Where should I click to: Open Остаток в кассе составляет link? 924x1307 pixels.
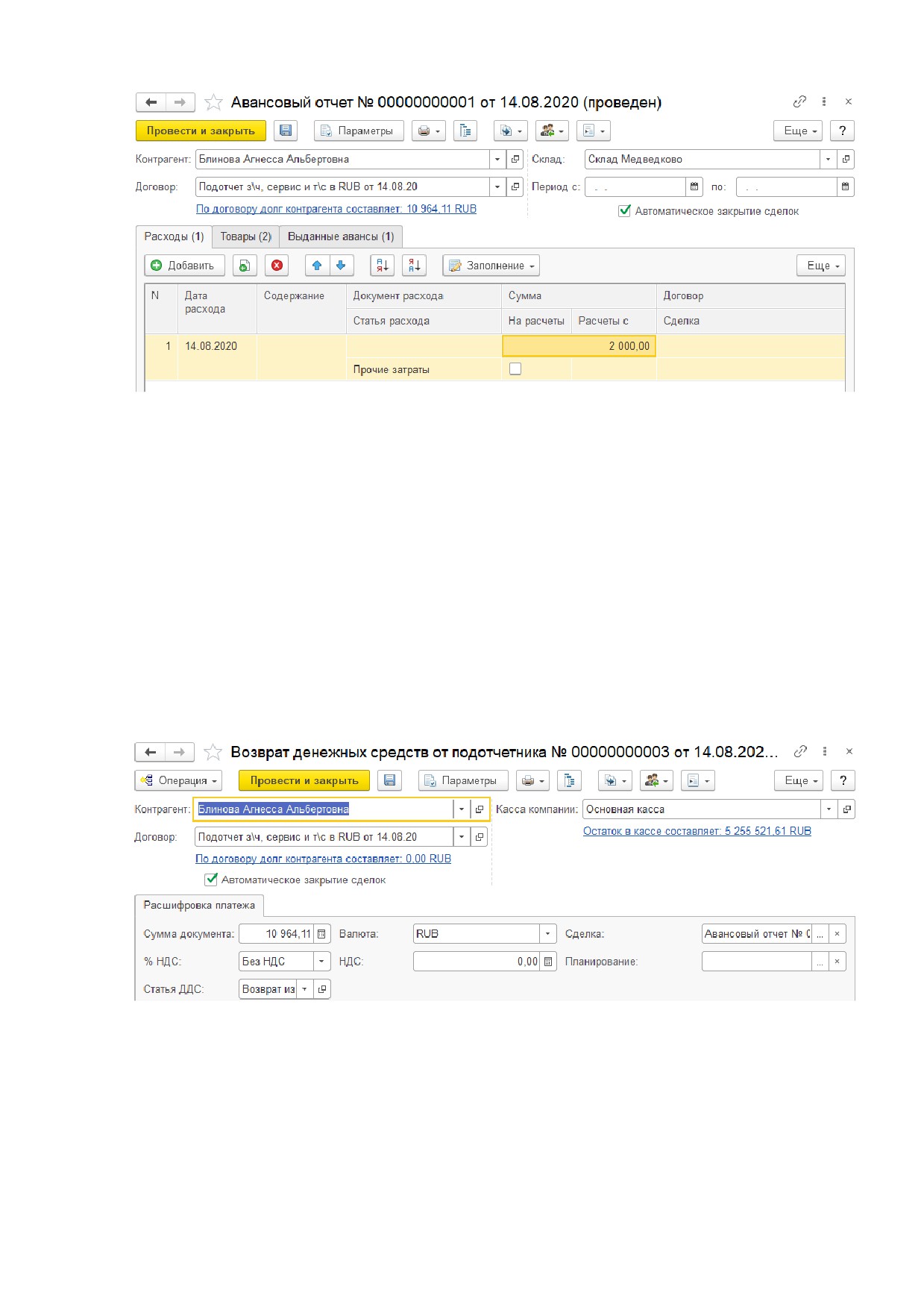click(x=697, y=831)
